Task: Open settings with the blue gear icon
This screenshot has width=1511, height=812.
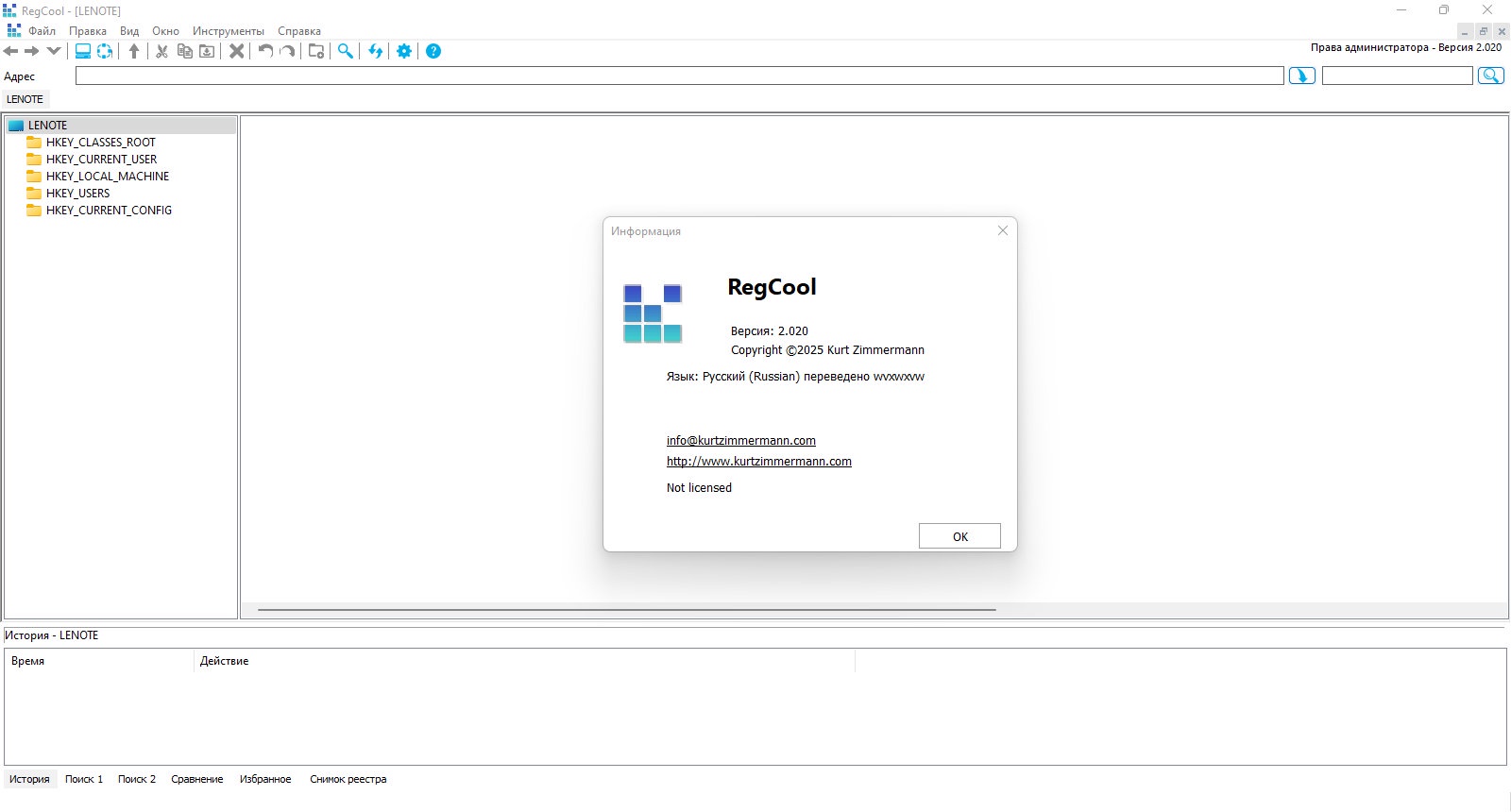Action: click(x=404, y=51)
